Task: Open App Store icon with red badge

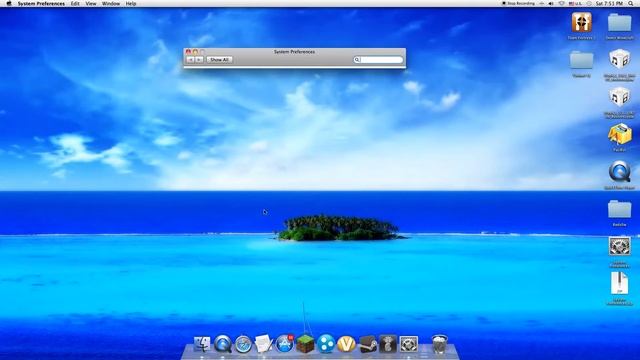Action: point(284,344)
